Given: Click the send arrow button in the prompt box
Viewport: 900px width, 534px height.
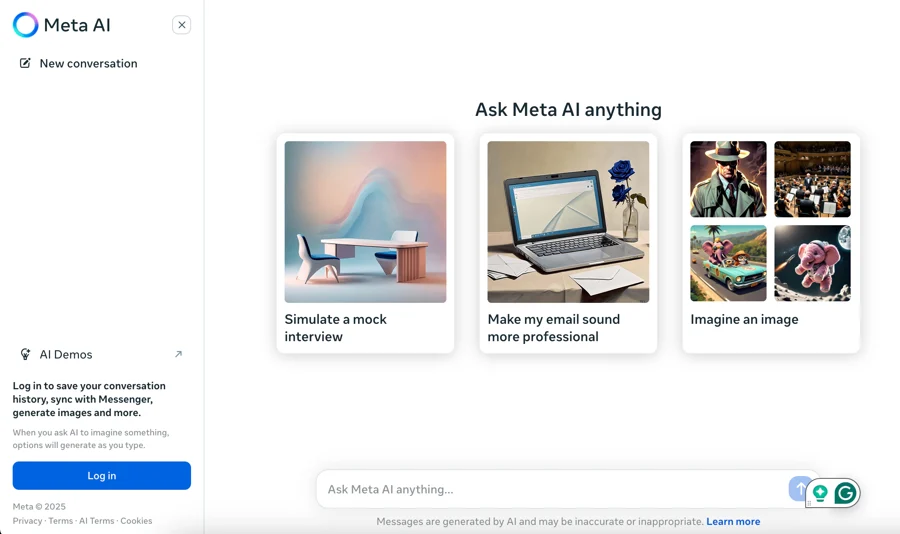Looking at the screenshot, I should (800, 489).
